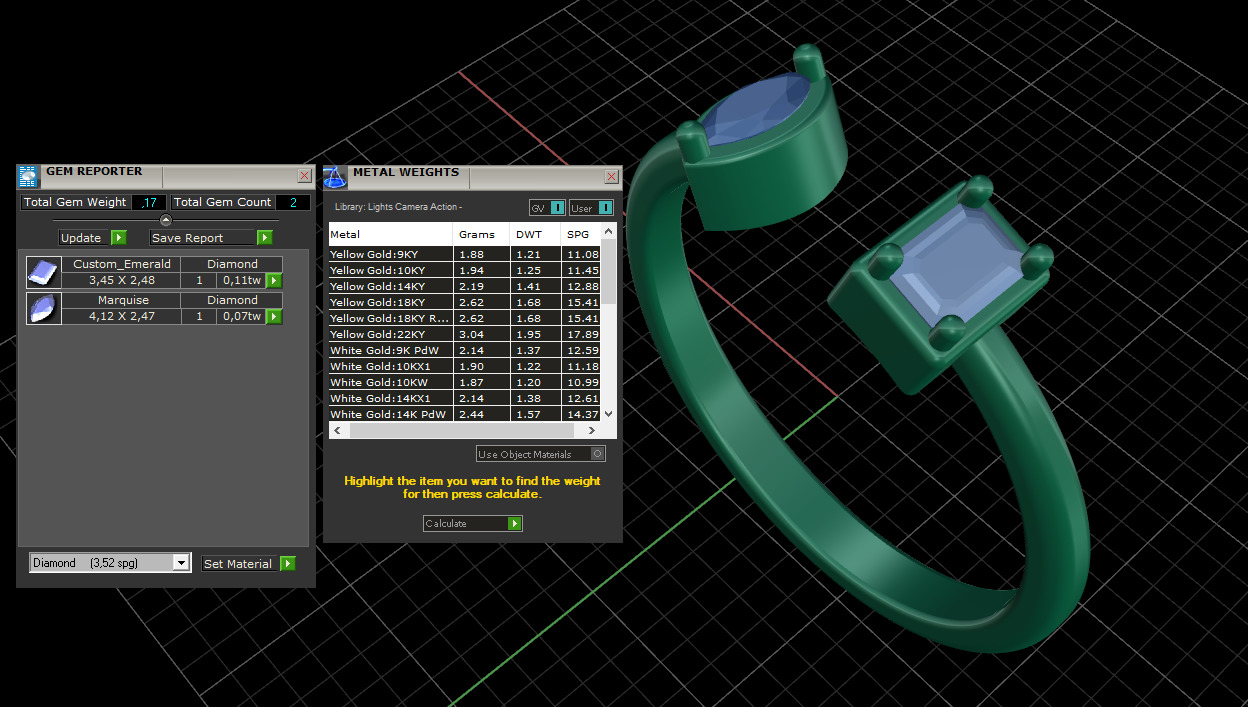Image resolution: width=1248 pixels, height=707 pixels.
Task: Click the Marquise gem name cell
Action: point(122,300)
